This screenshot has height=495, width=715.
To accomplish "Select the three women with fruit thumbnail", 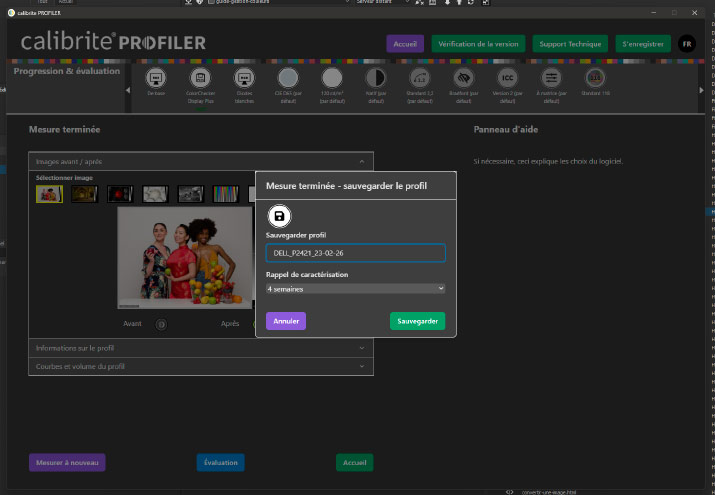I will click(x=49, y=194).
